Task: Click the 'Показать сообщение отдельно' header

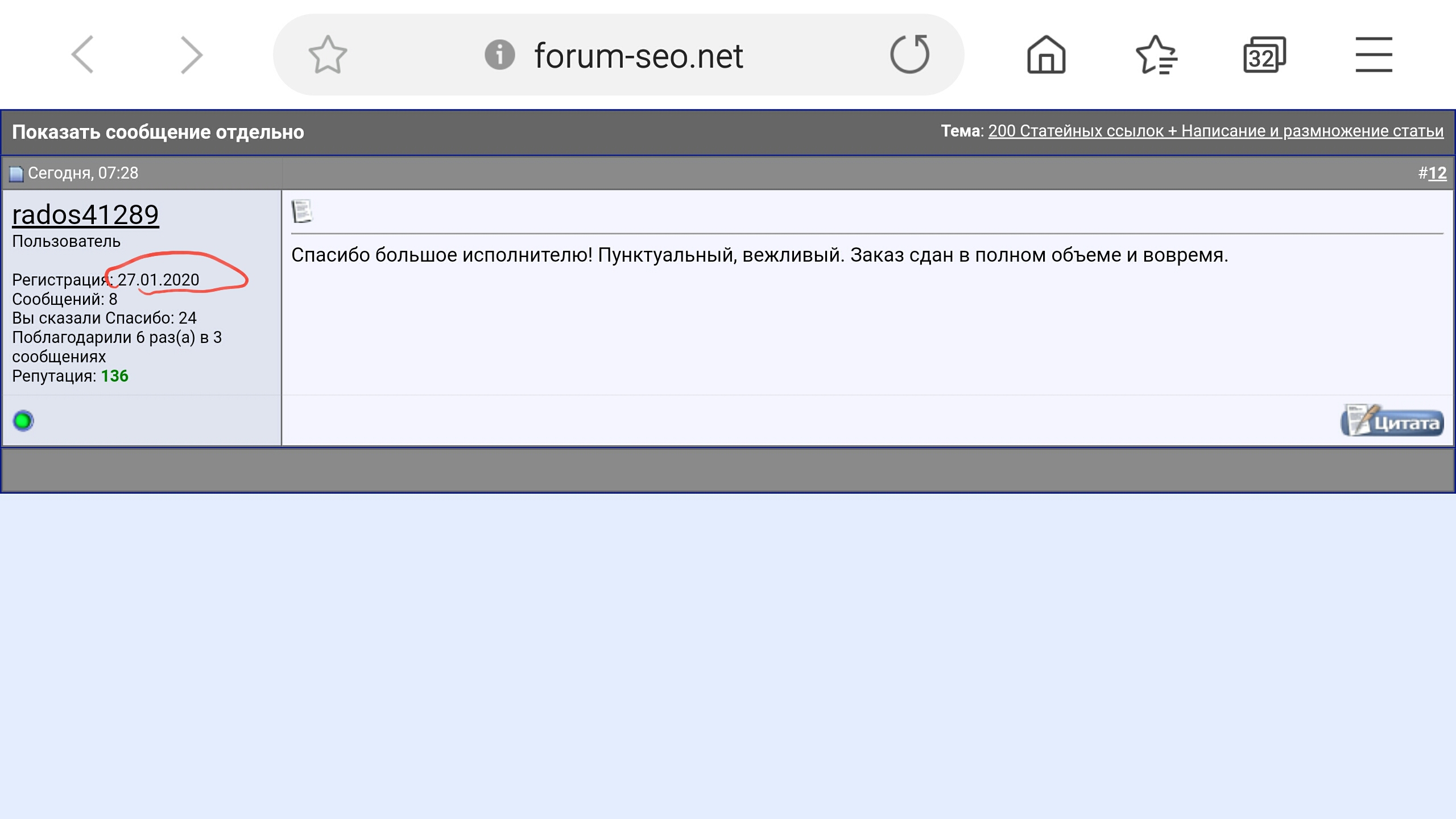Action: [158, 132]
